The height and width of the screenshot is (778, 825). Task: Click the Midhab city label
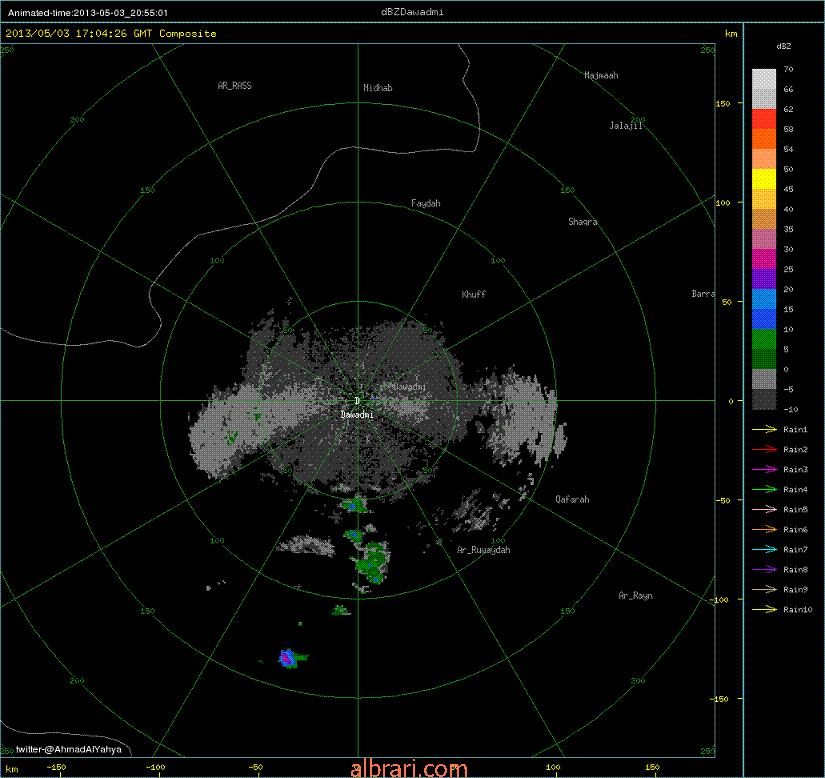click(x=378, y=88)
